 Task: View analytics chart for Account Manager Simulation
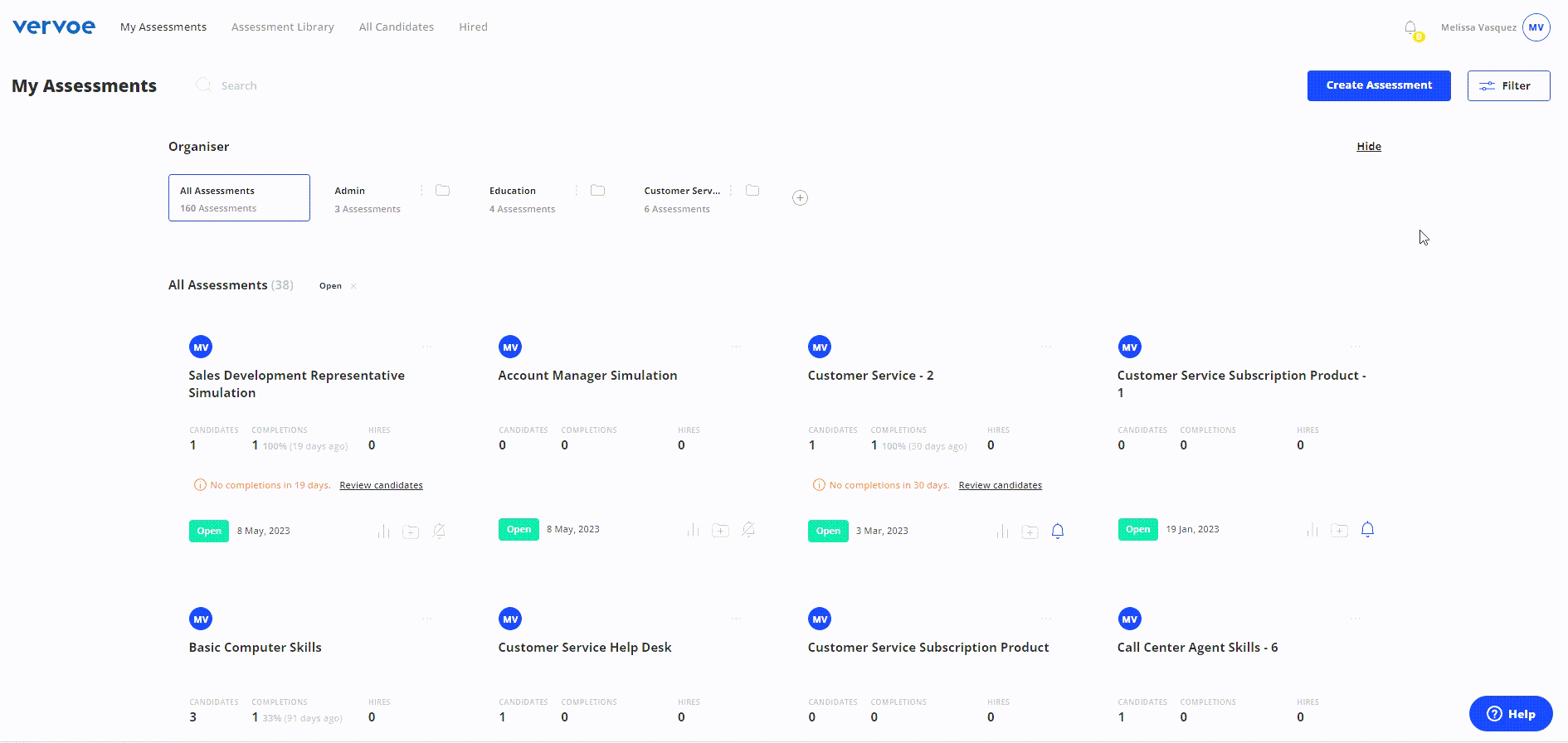693,530
